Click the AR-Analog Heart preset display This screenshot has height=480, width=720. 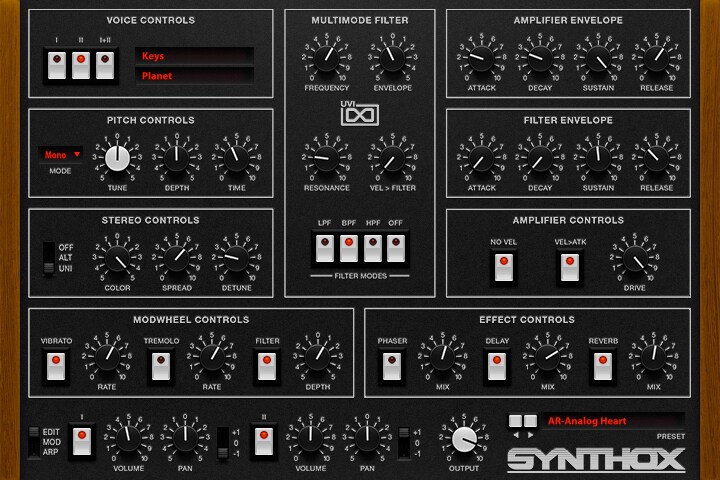(613, 421)
